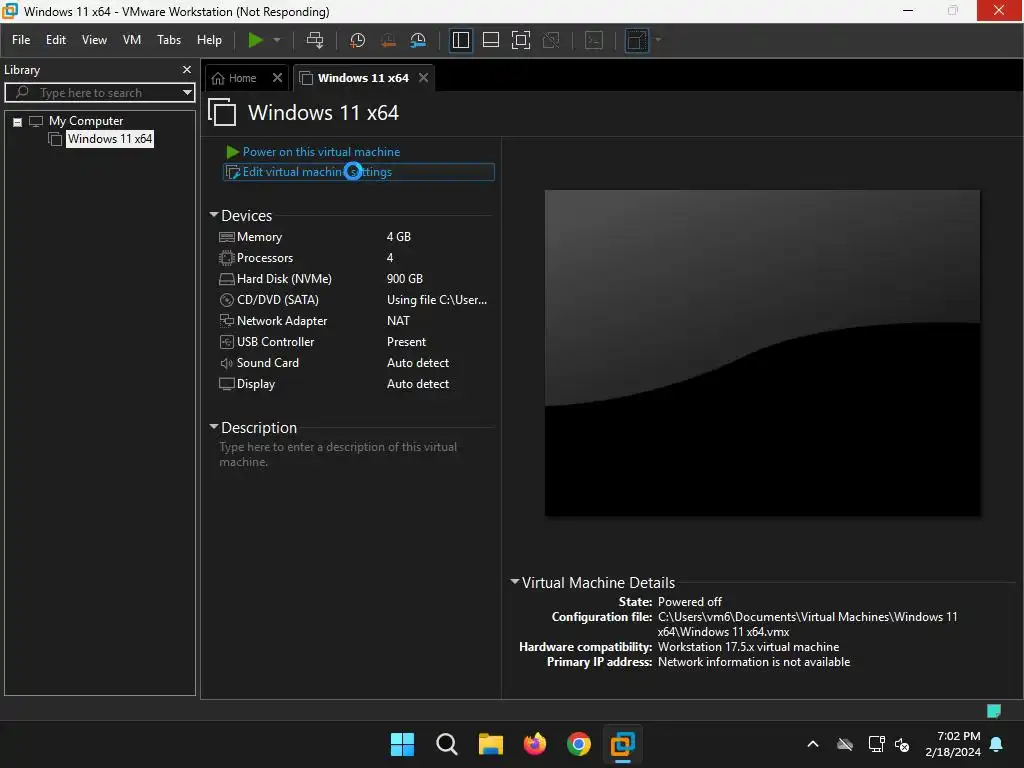The height and width of the screenshot is (768, 1024).
Task: Click the USB Controller device icon
Action: [x=227, y=342]
